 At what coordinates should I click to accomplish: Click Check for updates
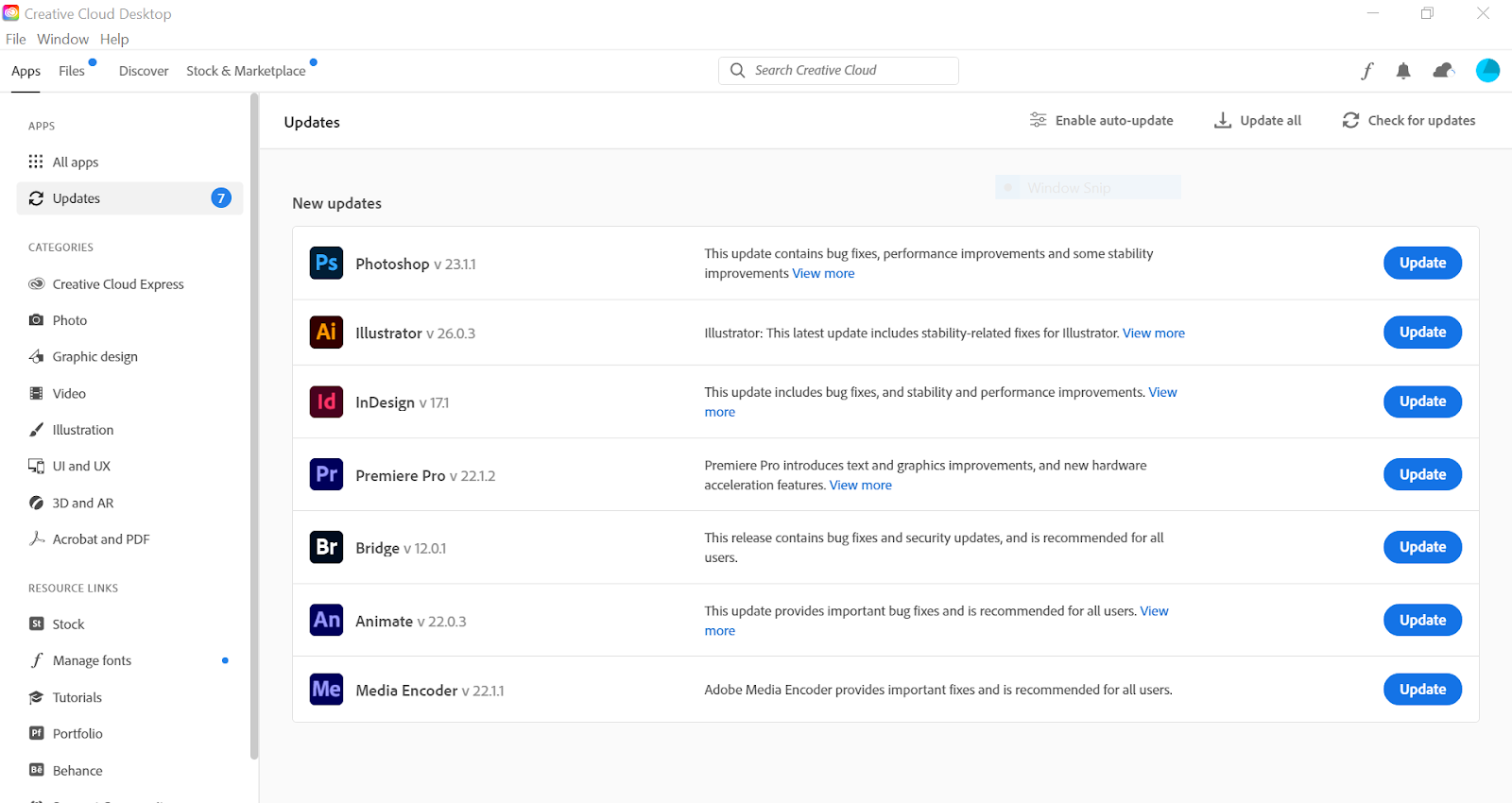[1409, 120]
